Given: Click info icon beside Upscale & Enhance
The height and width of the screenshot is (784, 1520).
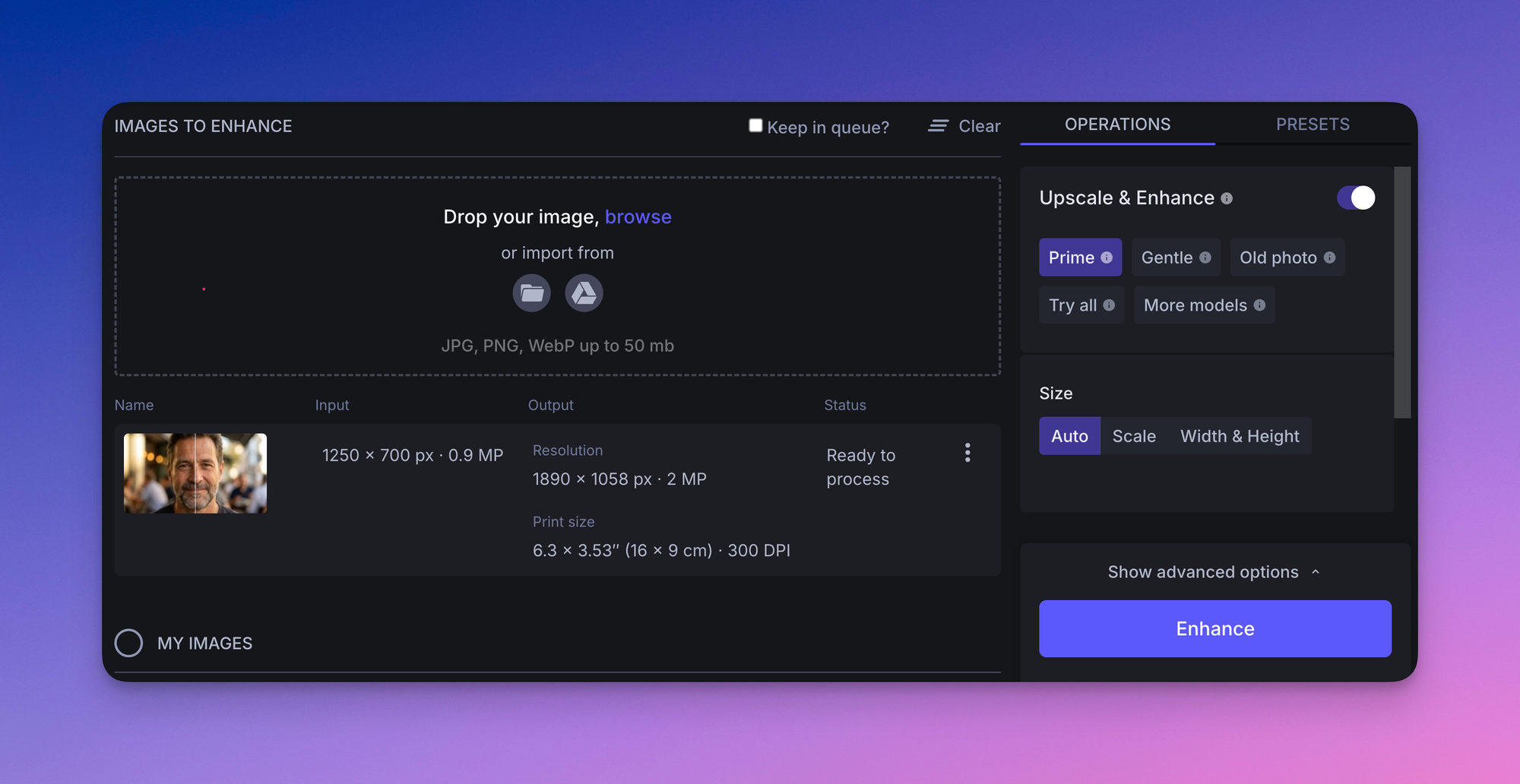Looking at the screenshot, I should pyautogui.click(x=1227, y=198).
